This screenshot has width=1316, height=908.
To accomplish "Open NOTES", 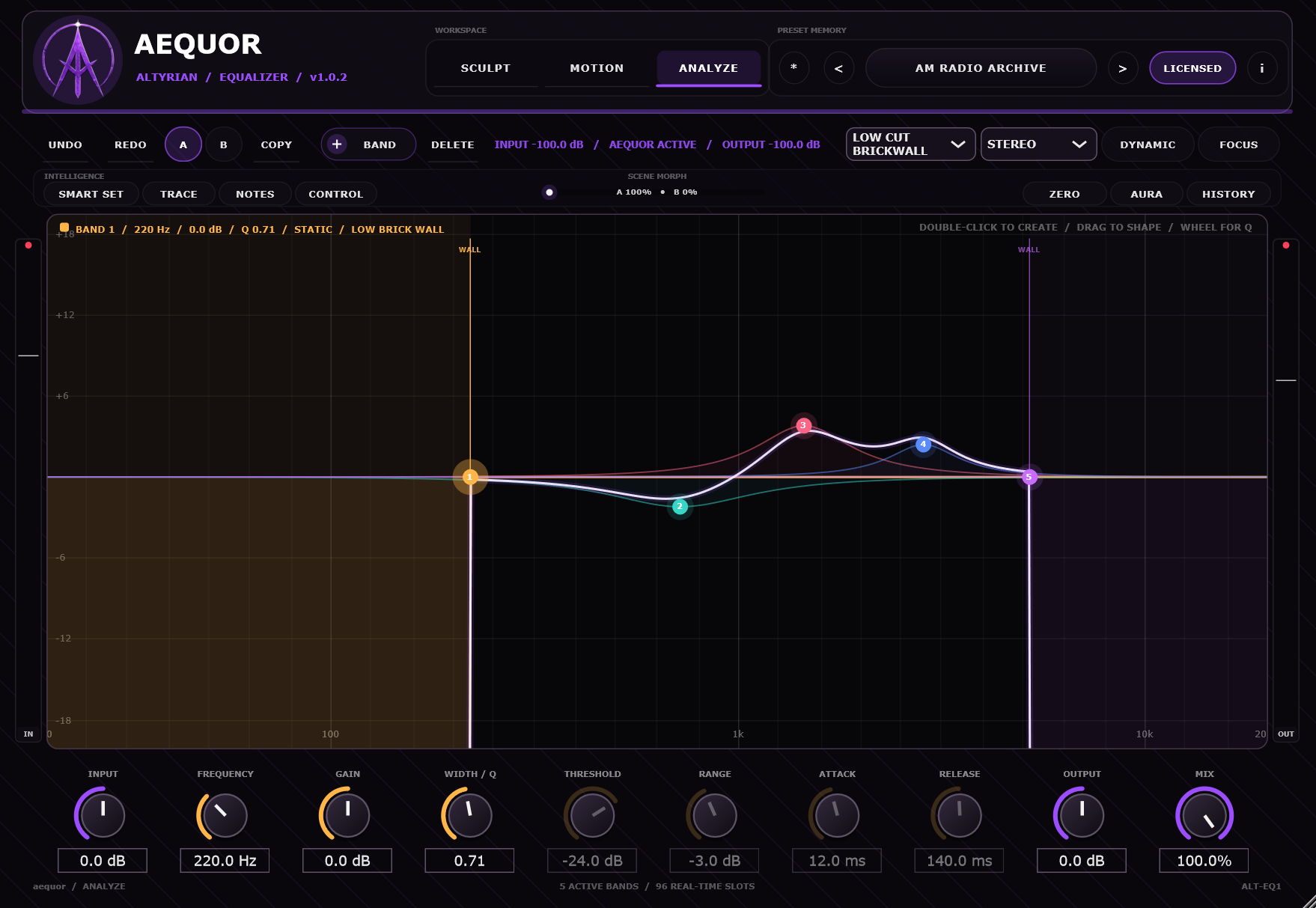I will coord(255,194).
